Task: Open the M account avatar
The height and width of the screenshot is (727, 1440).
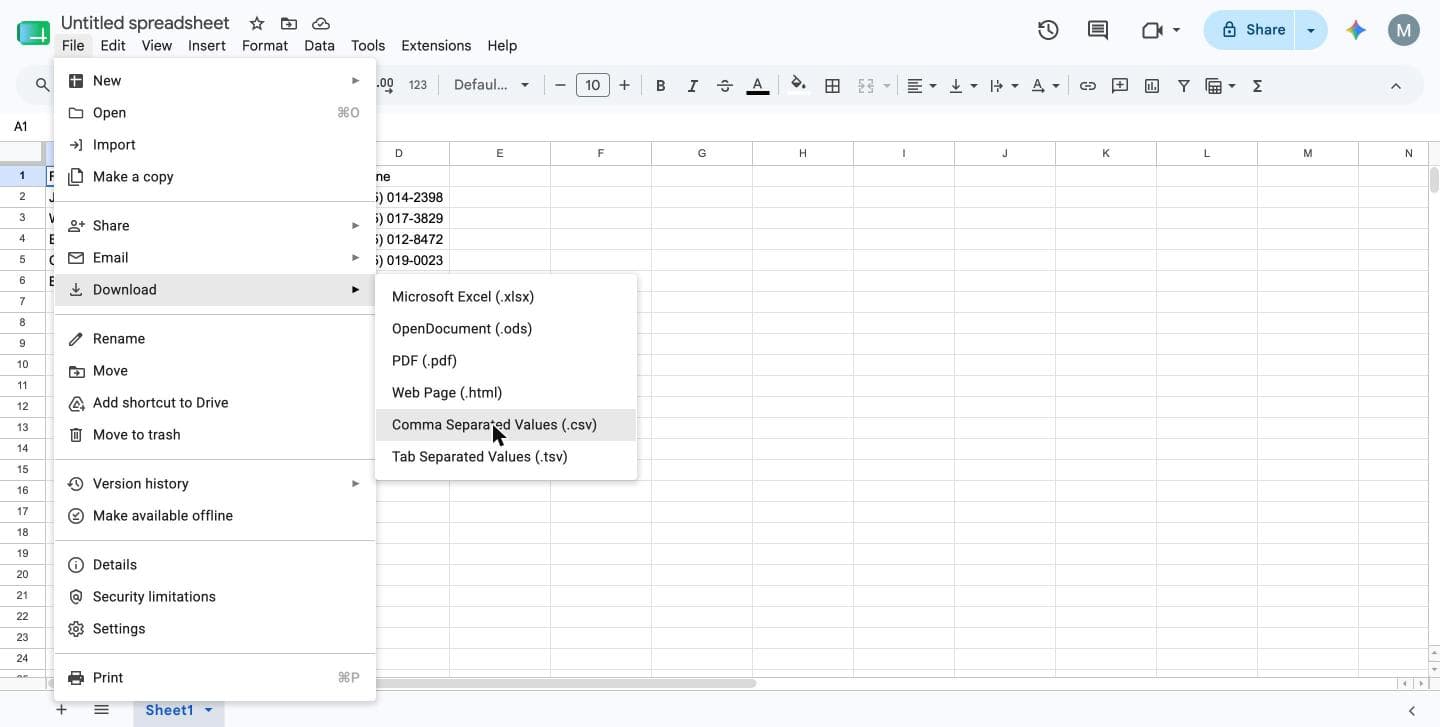Action: (1404, 30)
